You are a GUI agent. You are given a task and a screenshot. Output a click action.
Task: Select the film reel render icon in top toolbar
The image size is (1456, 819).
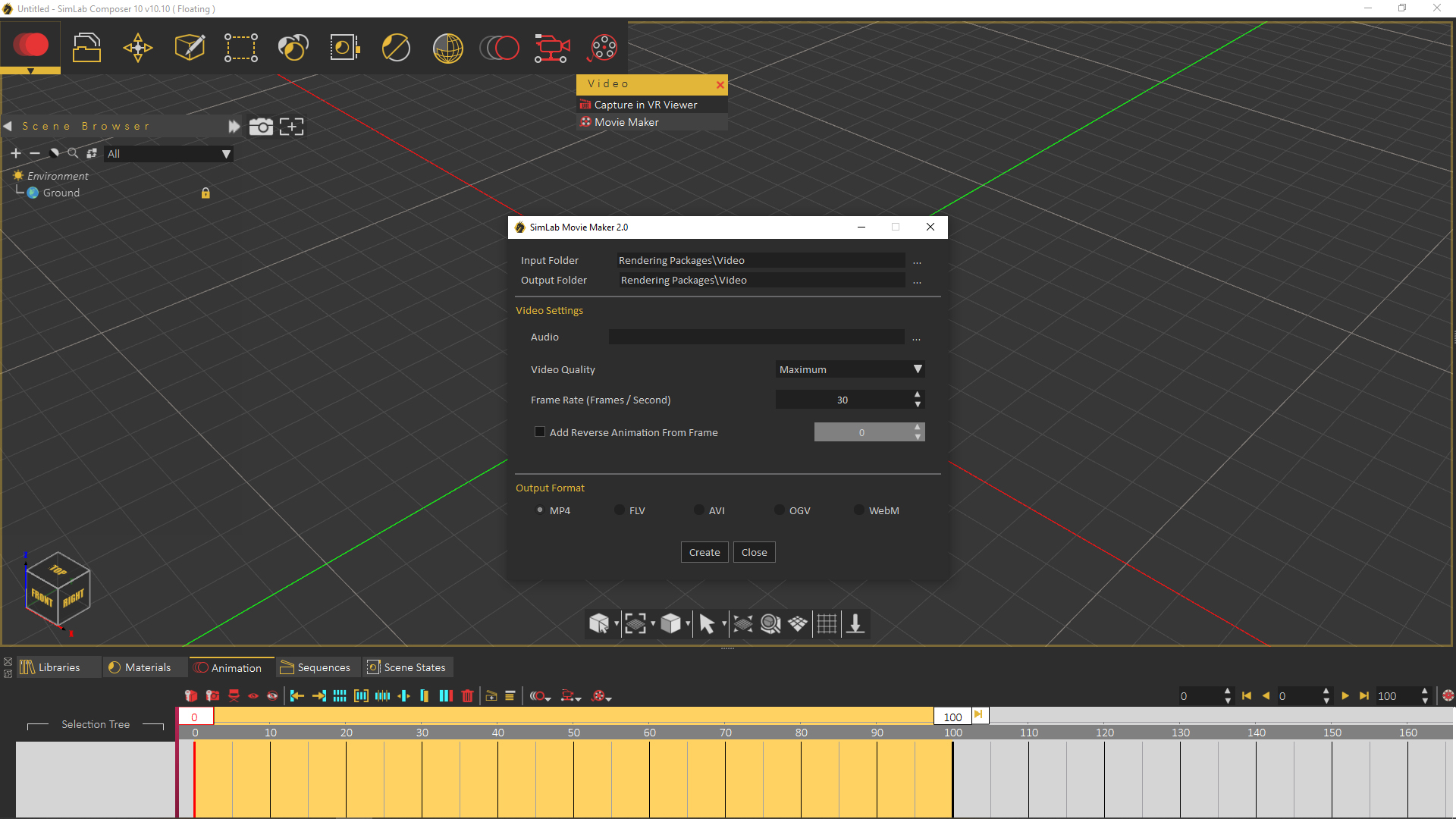(603, 48)
